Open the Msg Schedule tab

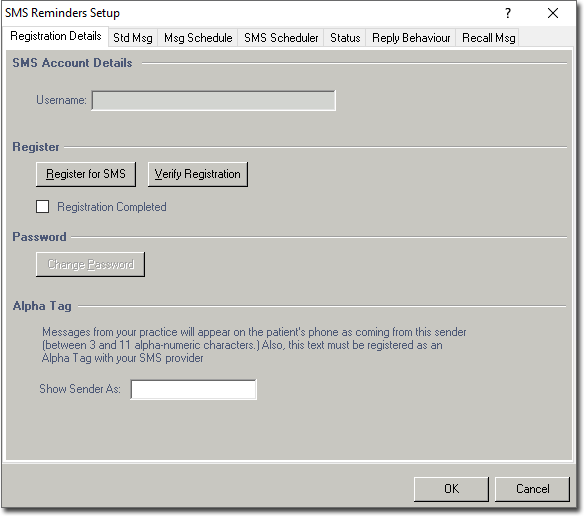[x=198, y=38]
